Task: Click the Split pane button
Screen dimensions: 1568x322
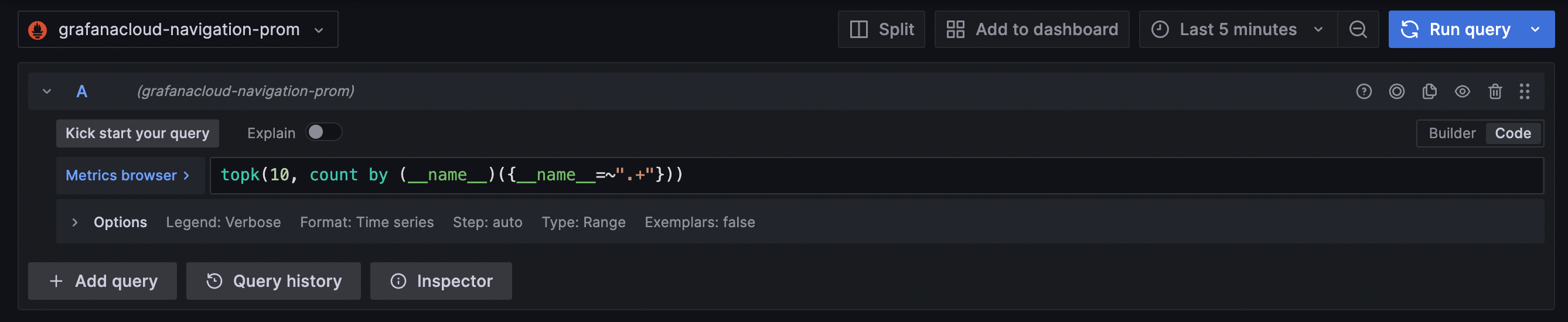Action: pyautogui.click(x=881, y=29)
